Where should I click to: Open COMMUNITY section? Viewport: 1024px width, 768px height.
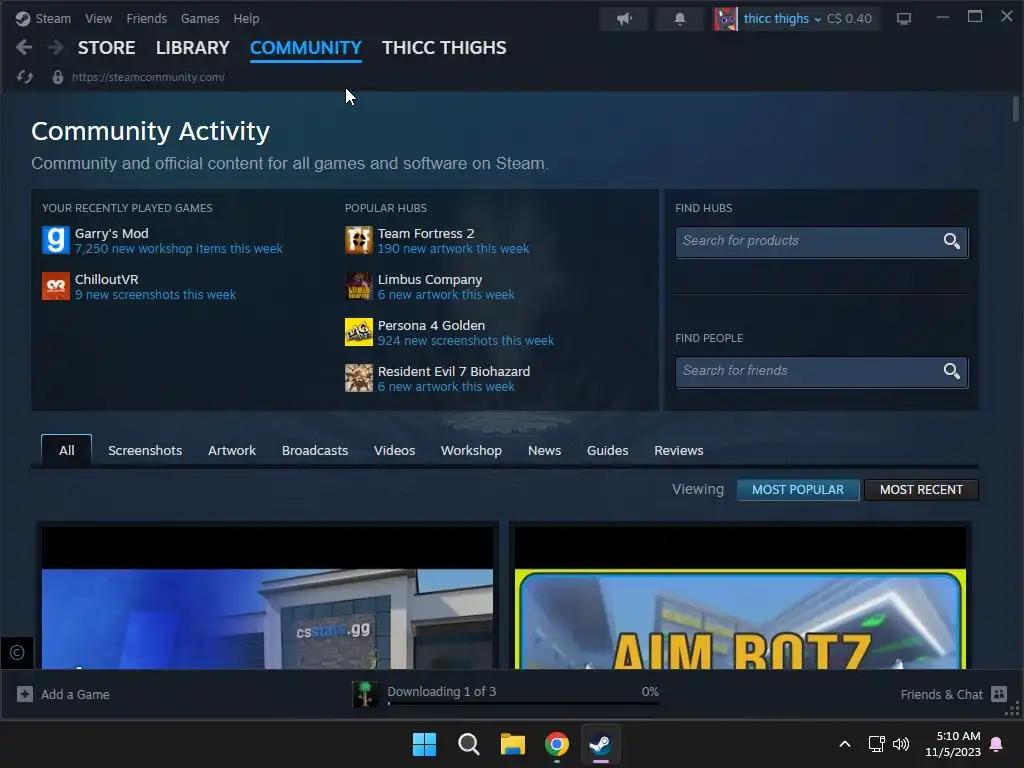tap(306, 48)
